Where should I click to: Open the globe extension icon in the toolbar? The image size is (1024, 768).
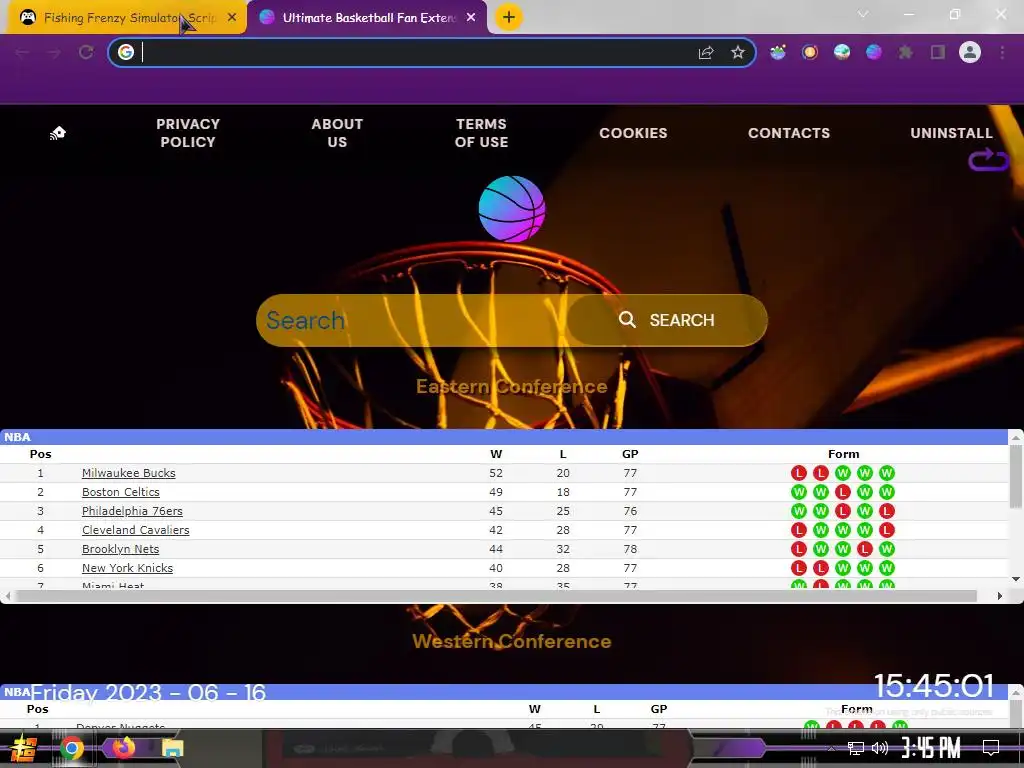(x=842, y=52)
